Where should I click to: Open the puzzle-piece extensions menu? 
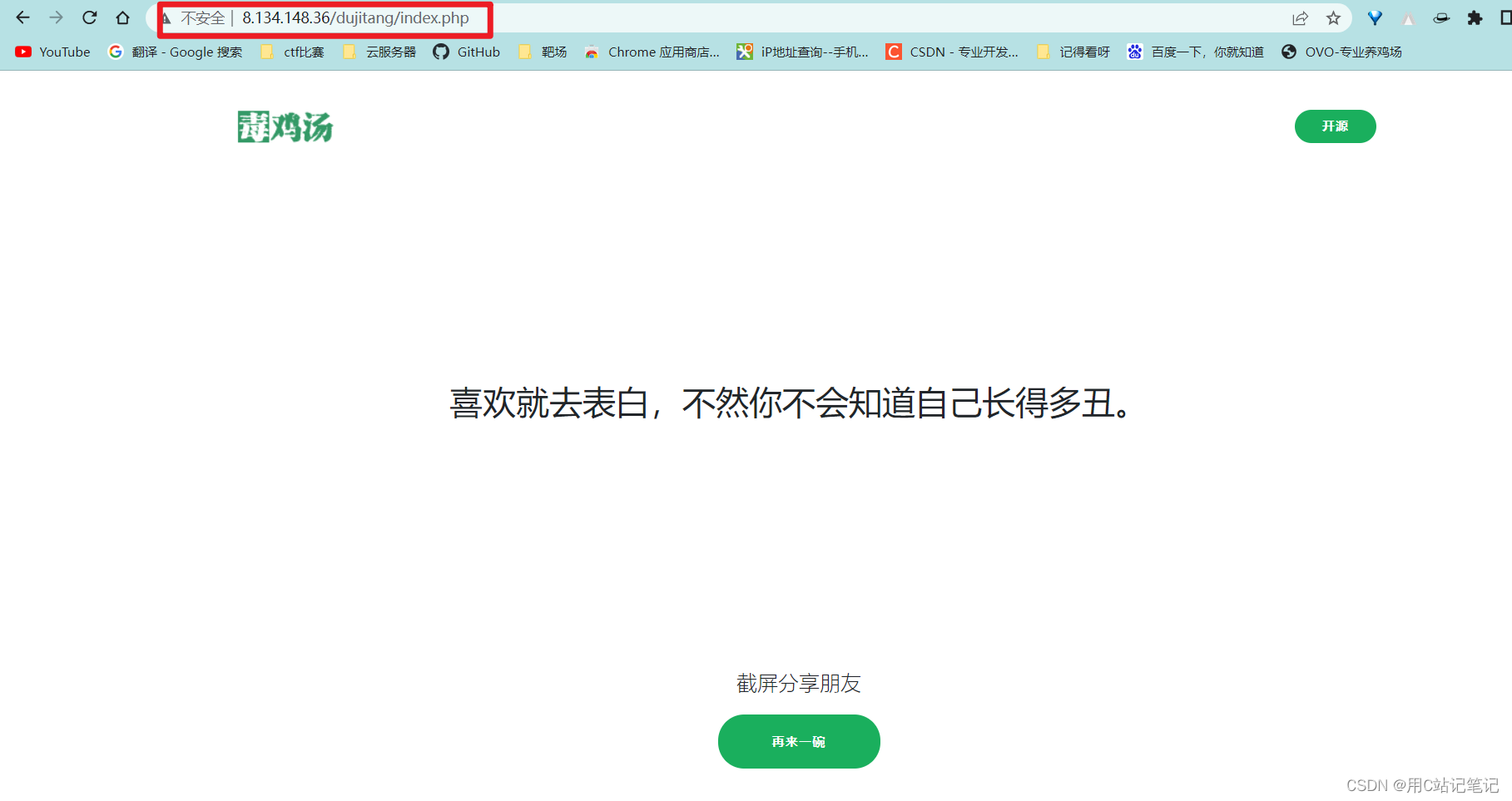pyautogui.click(x=1475, y=18)
